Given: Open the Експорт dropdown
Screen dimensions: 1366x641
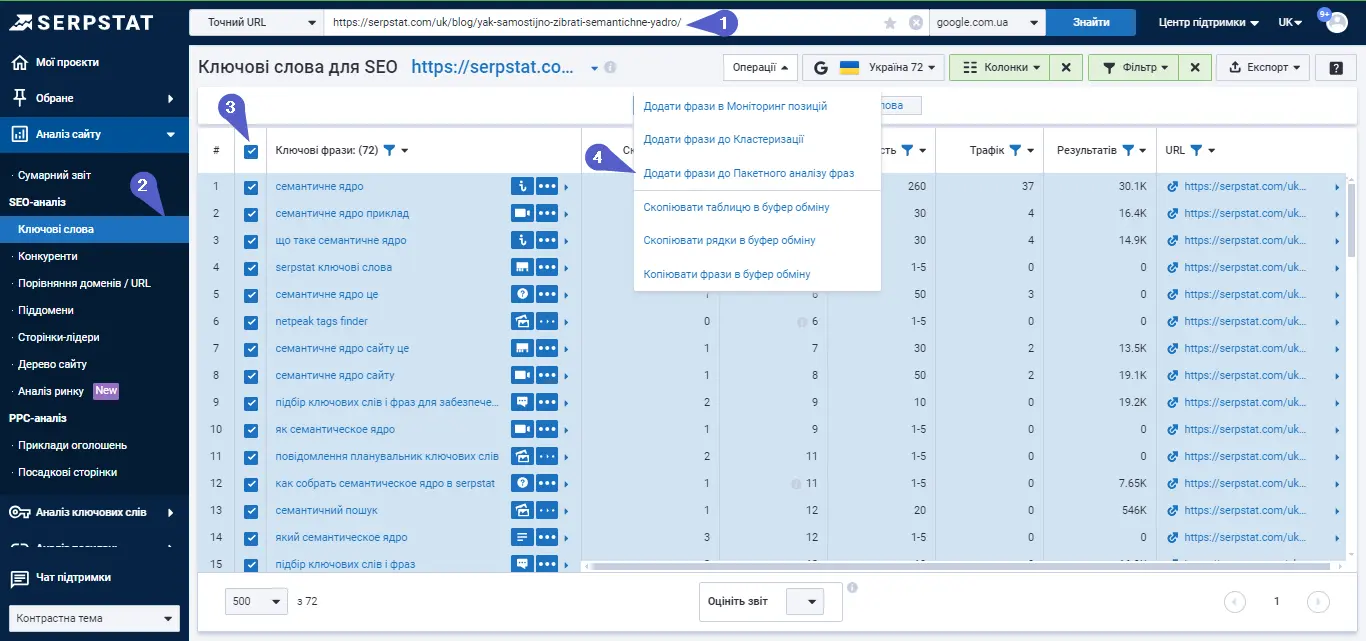Looking at the screenshot, I should 1263,67.
